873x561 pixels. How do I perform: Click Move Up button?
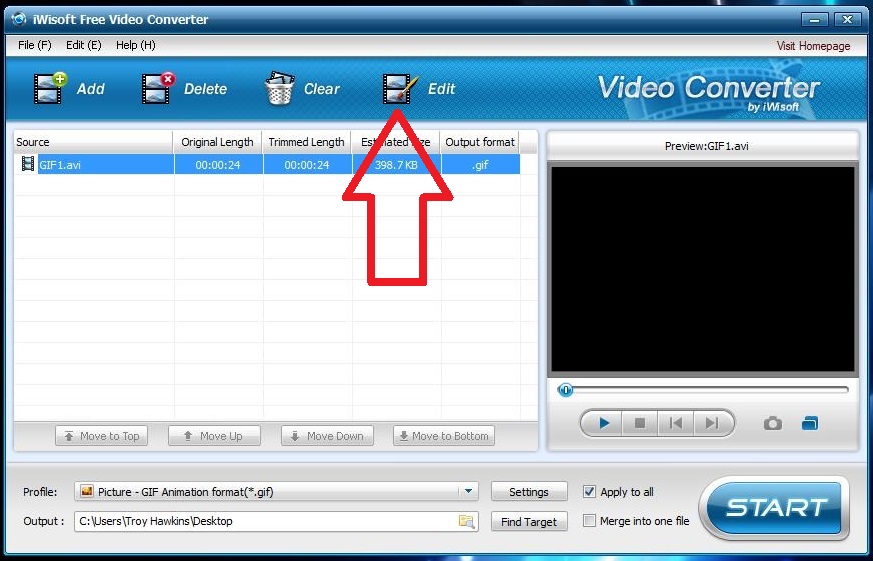(214, 436)
